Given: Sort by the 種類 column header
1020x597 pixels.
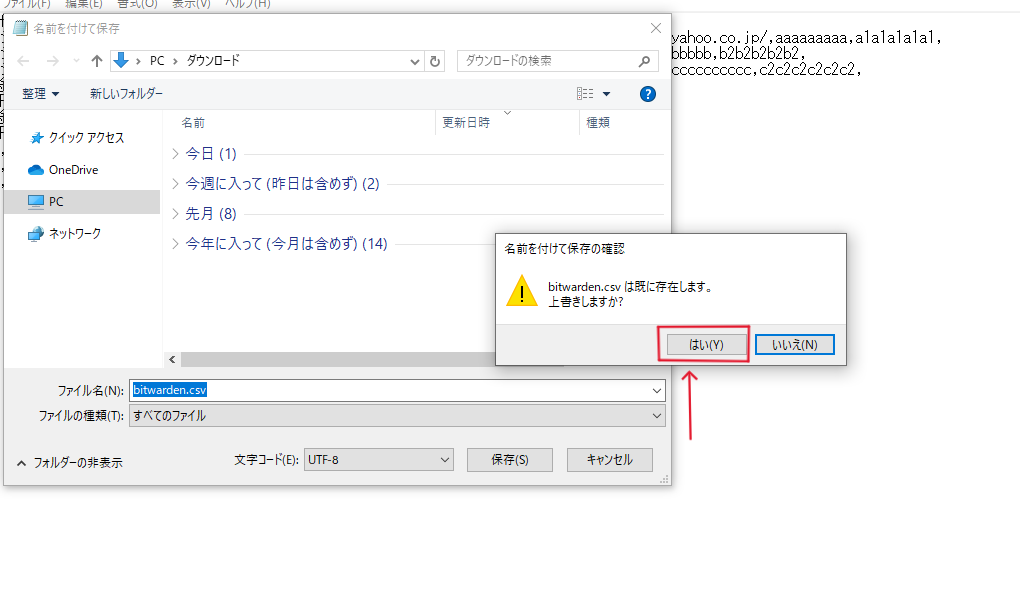Looking at the screenshot, I should pos(598,122).
